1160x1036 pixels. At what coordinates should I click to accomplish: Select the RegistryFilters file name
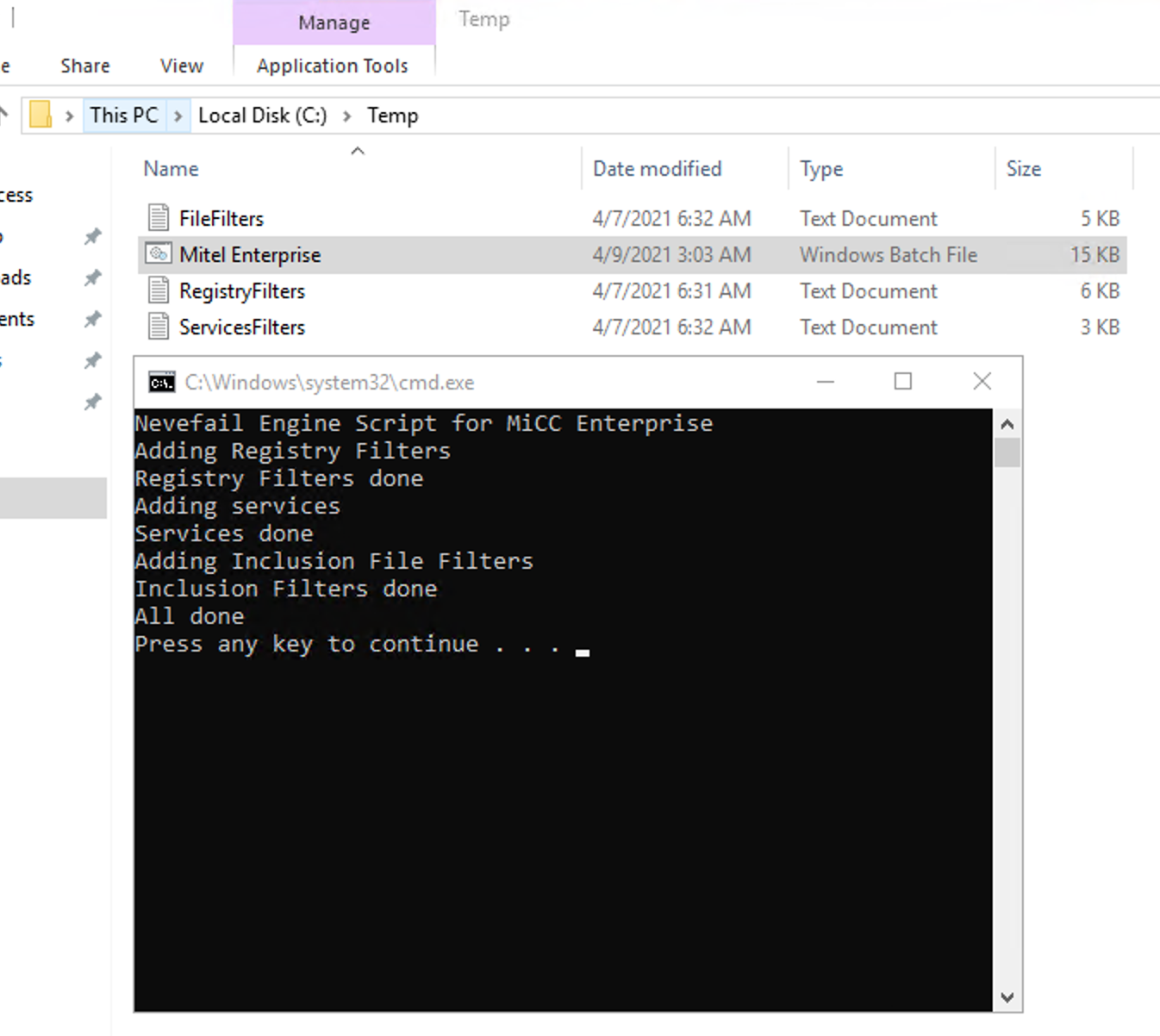pos(242,290)
